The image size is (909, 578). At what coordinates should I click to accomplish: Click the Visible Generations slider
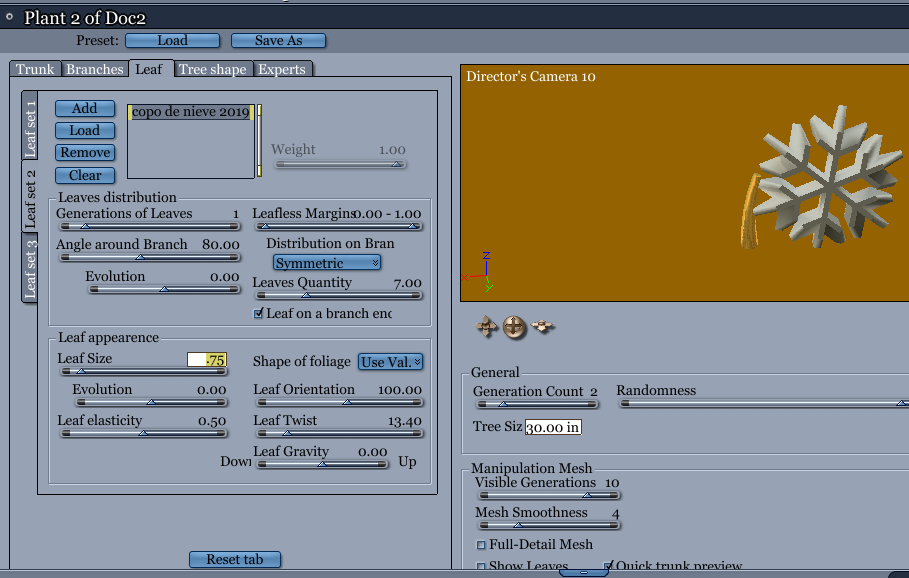[549, 495]
